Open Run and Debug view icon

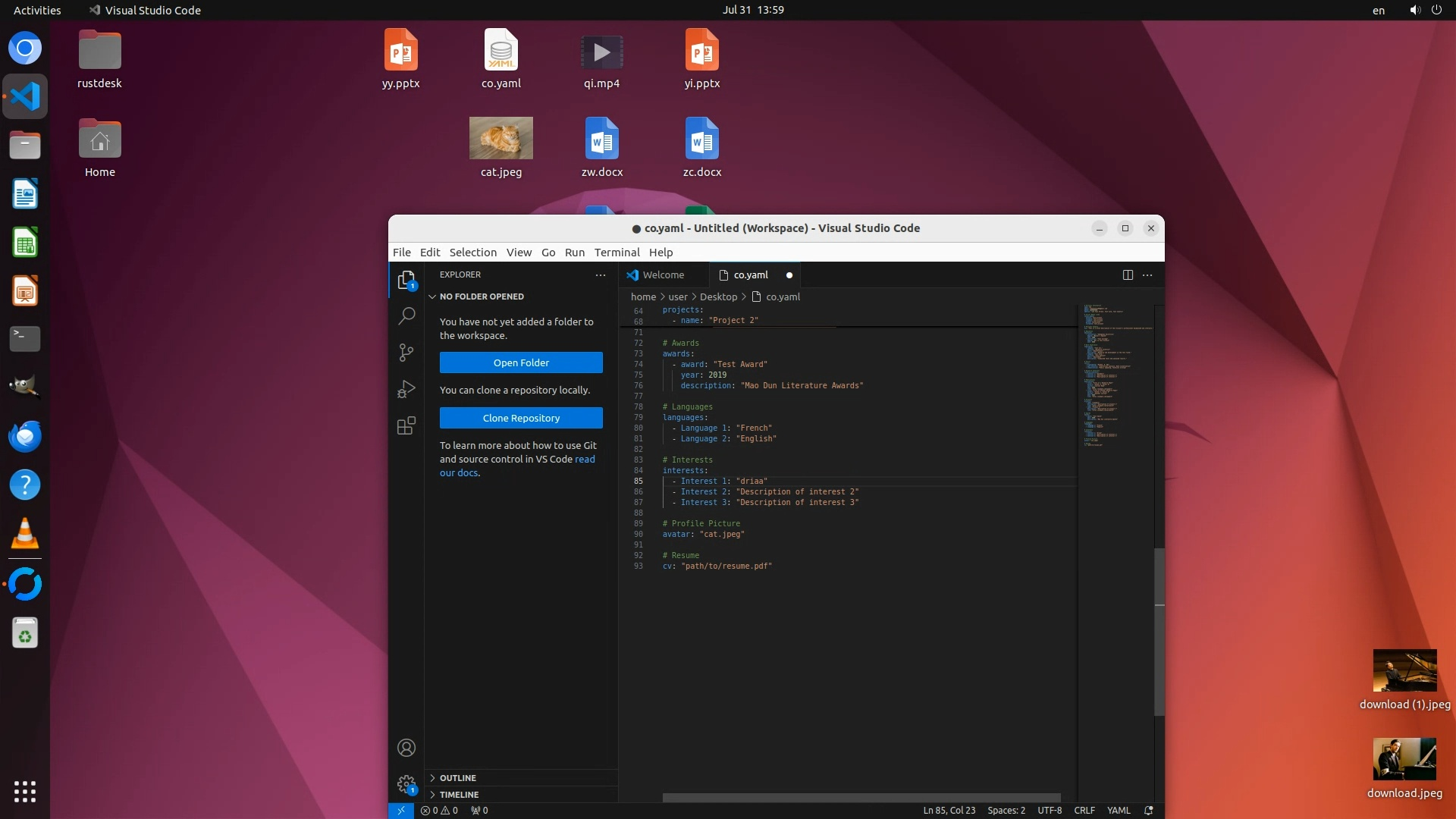(x=406, y=389)
